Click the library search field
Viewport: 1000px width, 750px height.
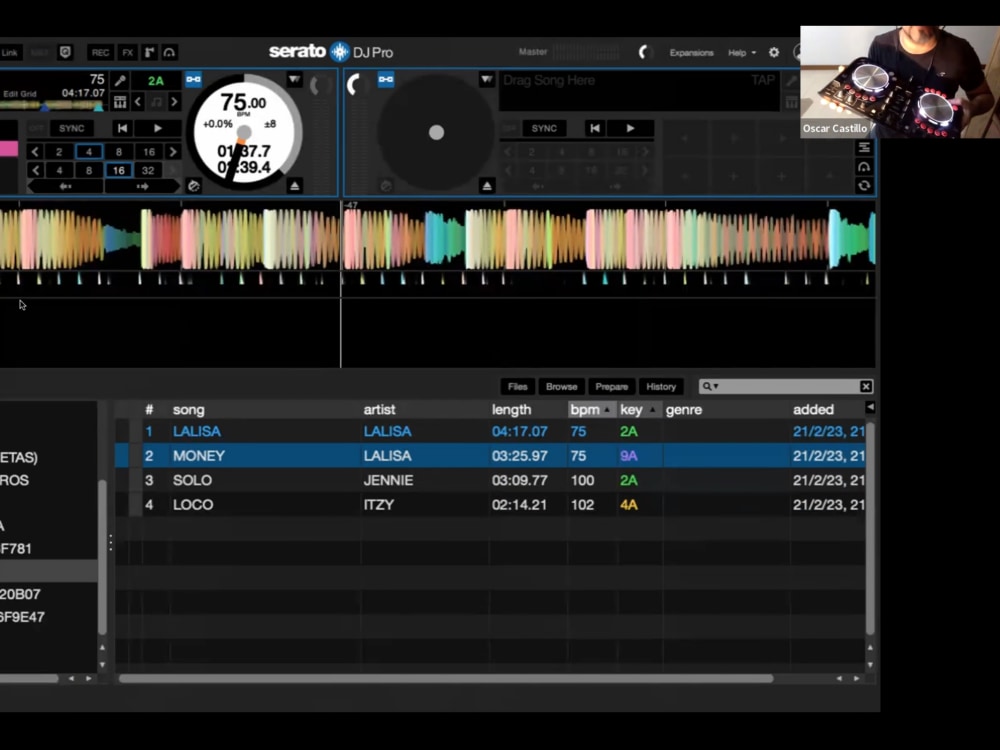(788, 386)
